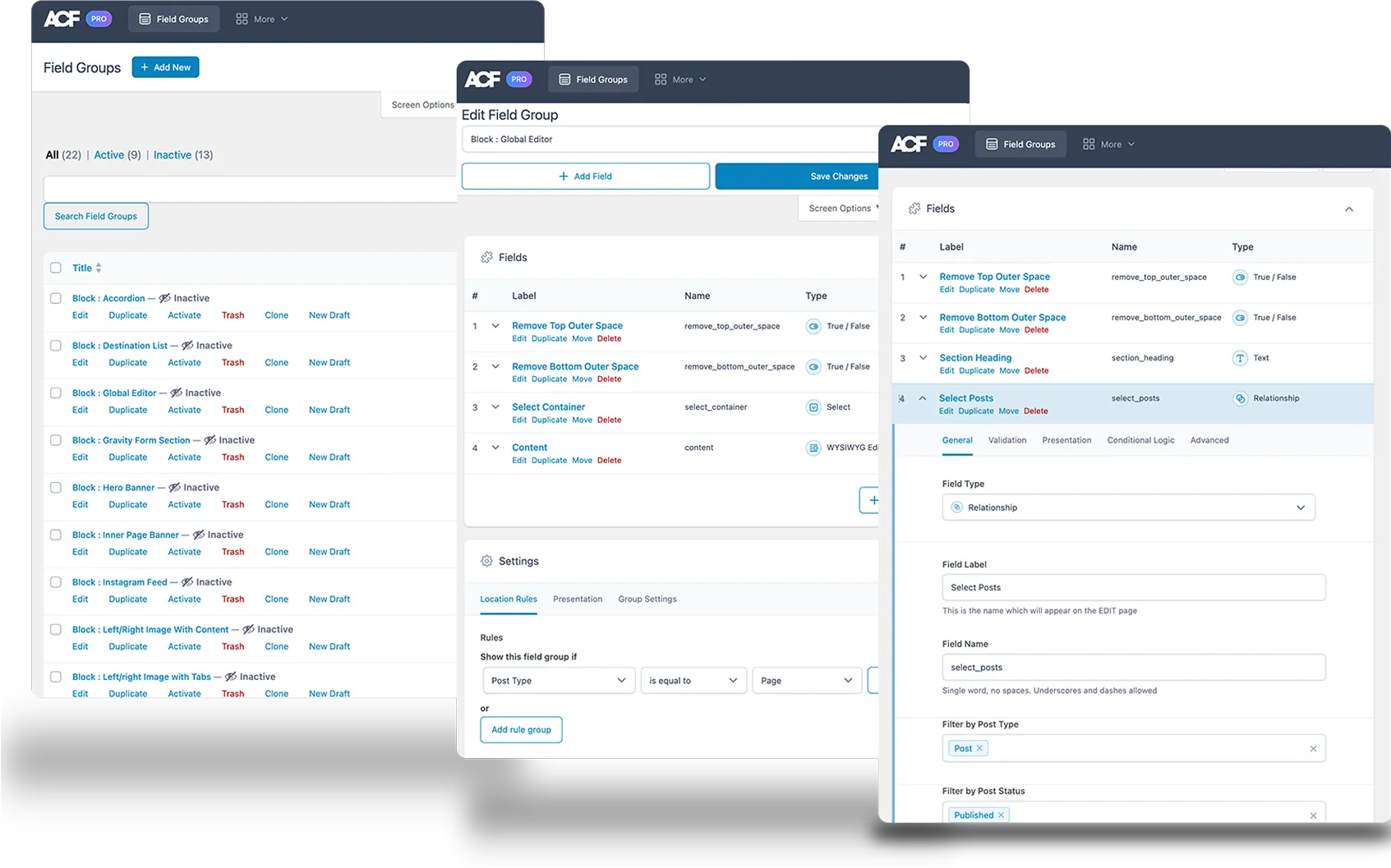
Task: Open the Field Type Relationship dropdown
Action: pyautogui.click(x=1128, y=507)
